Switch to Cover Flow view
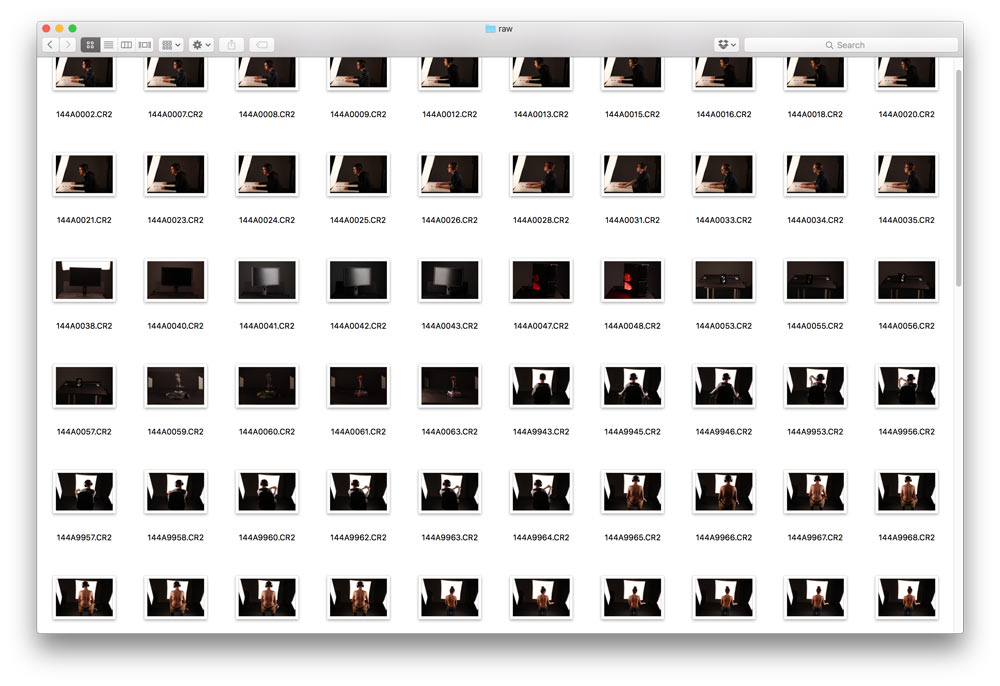The image size is (1000, 686). pyautogui.click(x=145, y=45)
